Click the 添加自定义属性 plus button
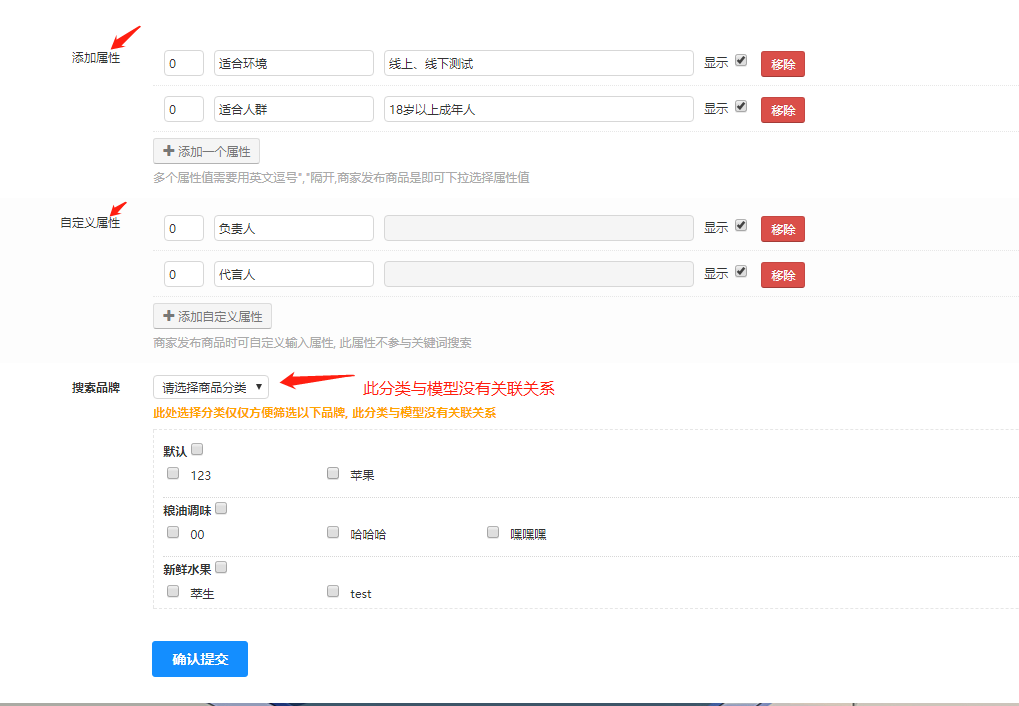The width and height of the screenshot is (1019, 706). click(212, 316)
